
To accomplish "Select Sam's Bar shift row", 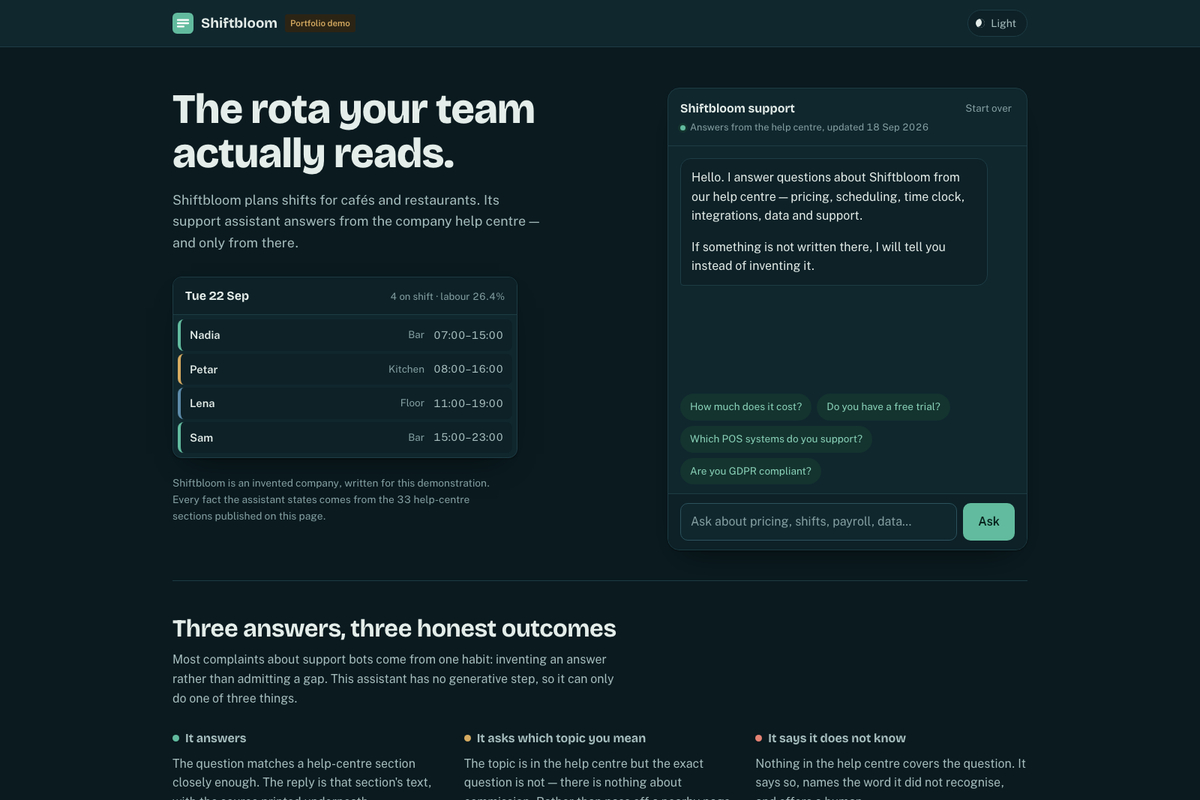I will pos(345,437).
